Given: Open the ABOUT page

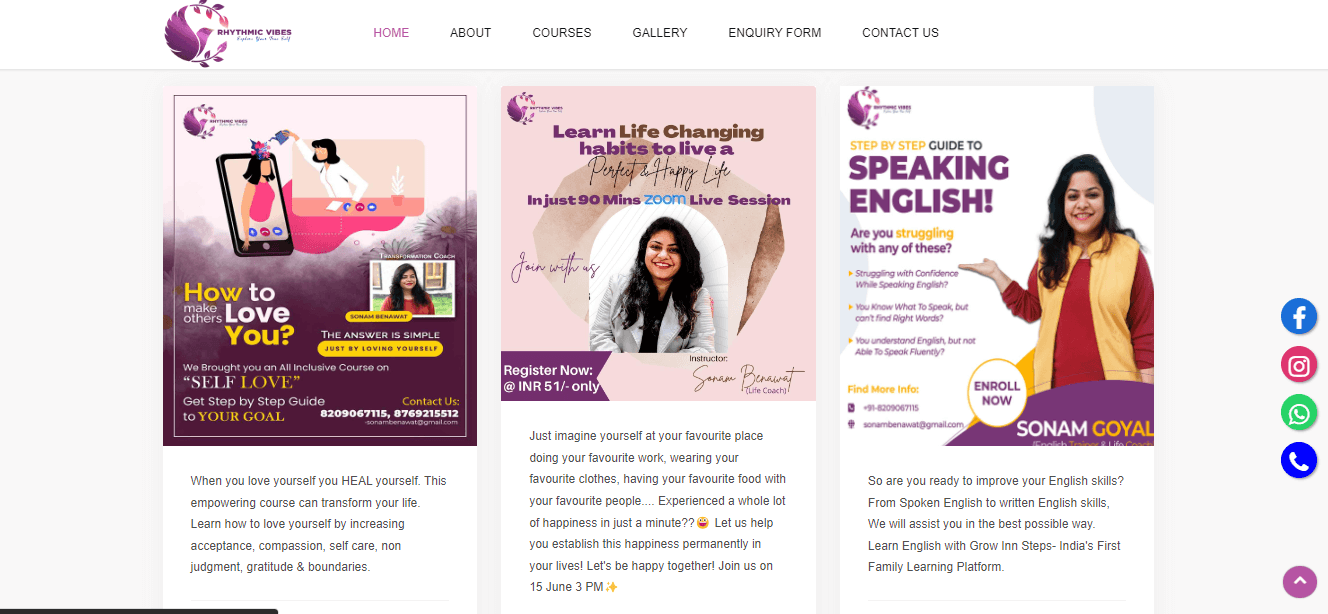Looking at the screenshot, I should (x=470, y=33).
